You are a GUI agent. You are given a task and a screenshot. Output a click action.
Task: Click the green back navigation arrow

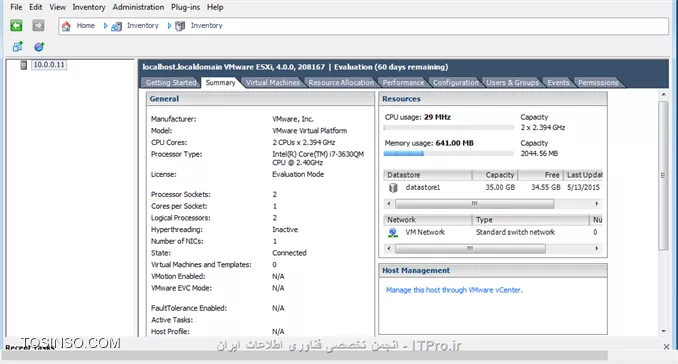pos(16,26)
